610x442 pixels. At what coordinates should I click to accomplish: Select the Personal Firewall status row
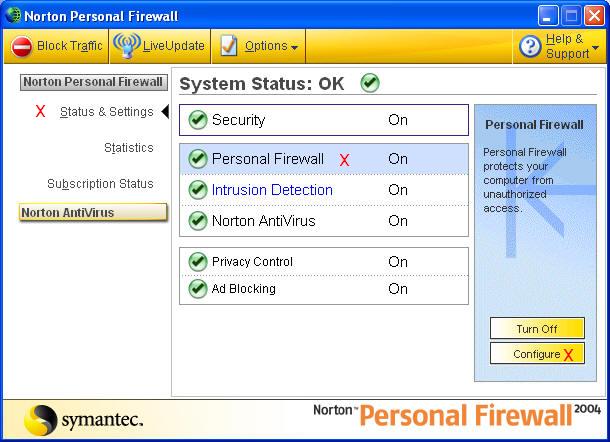point(323,159)
